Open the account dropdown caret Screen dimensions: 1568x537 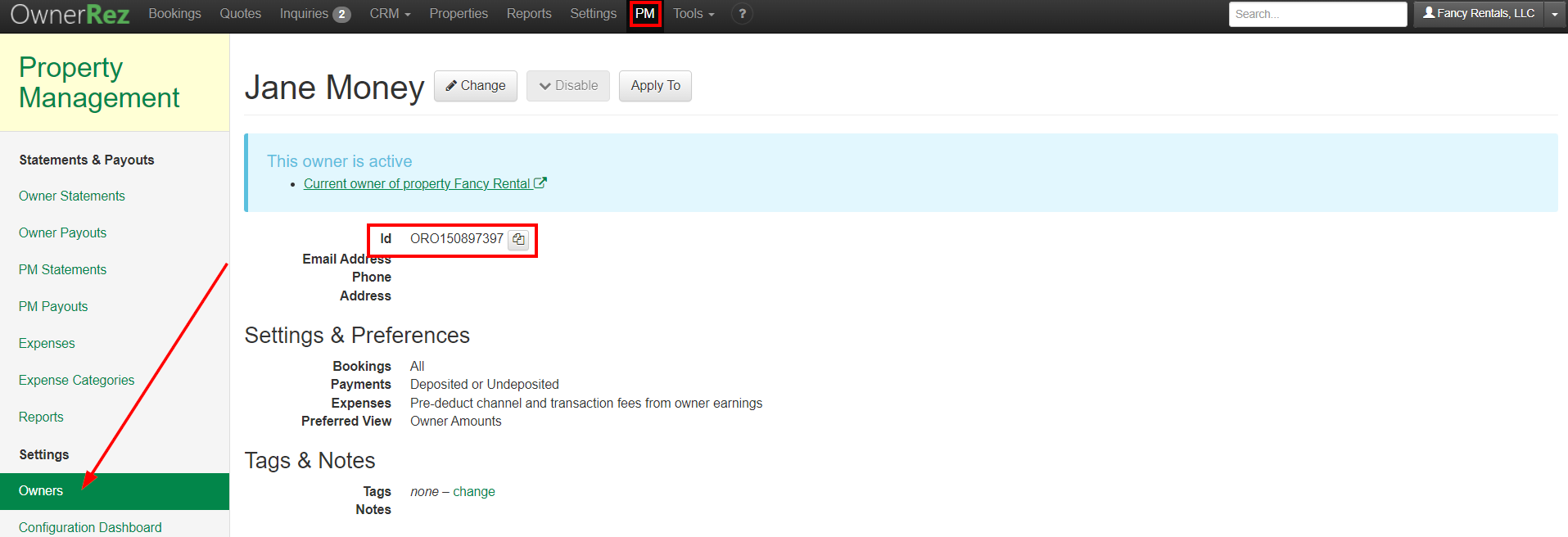pos(1555,14)
